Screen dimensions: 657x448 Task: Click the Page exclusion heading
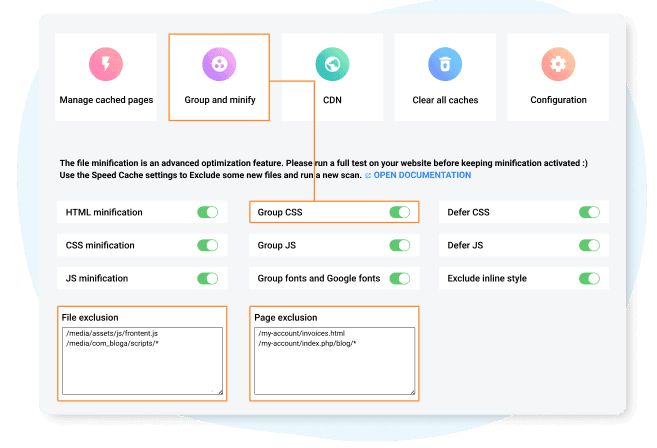[286, 318]
